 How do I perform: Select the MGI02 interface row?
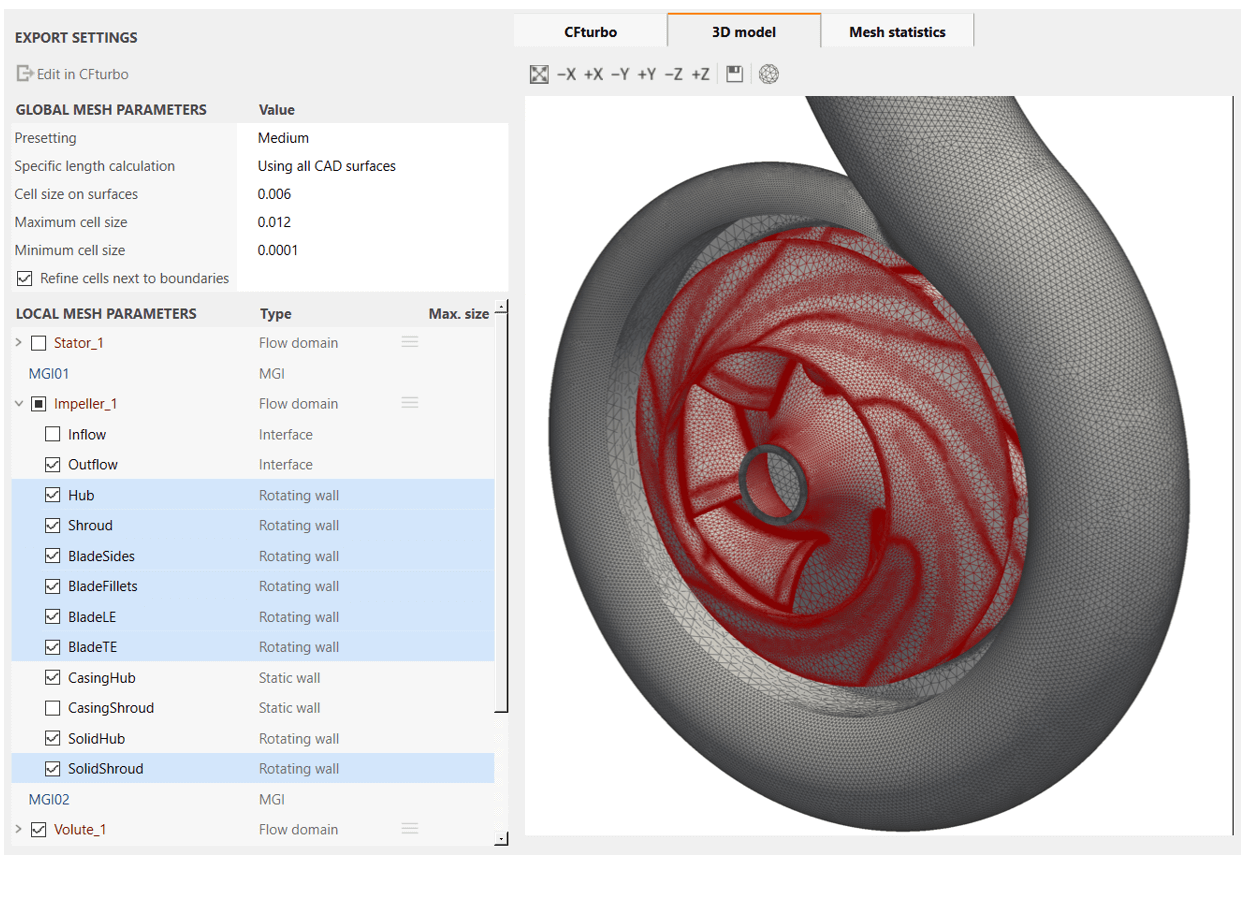(x=253, y=799)
